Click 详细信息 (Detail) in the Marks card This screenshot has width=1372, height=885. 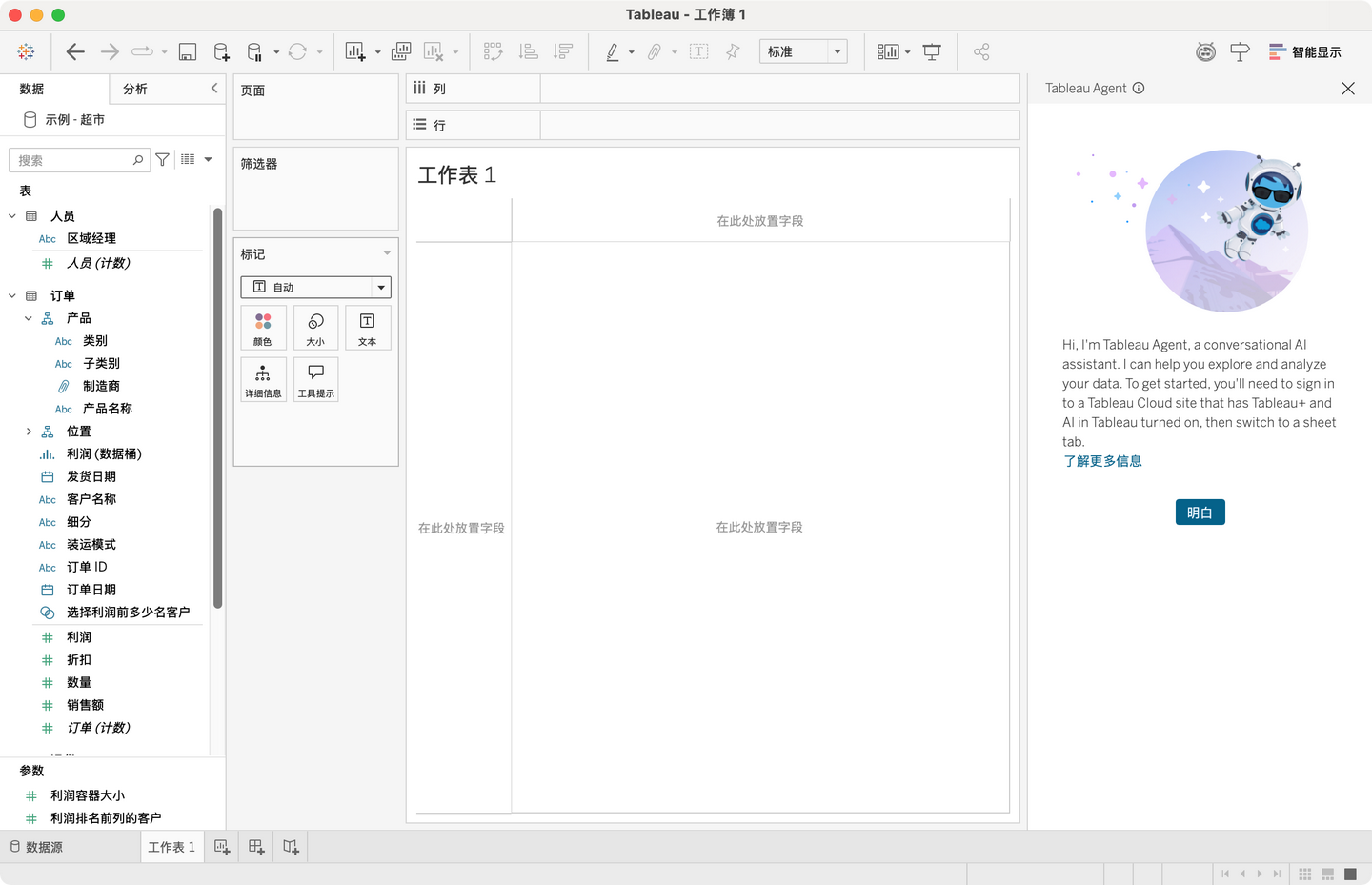263,379
